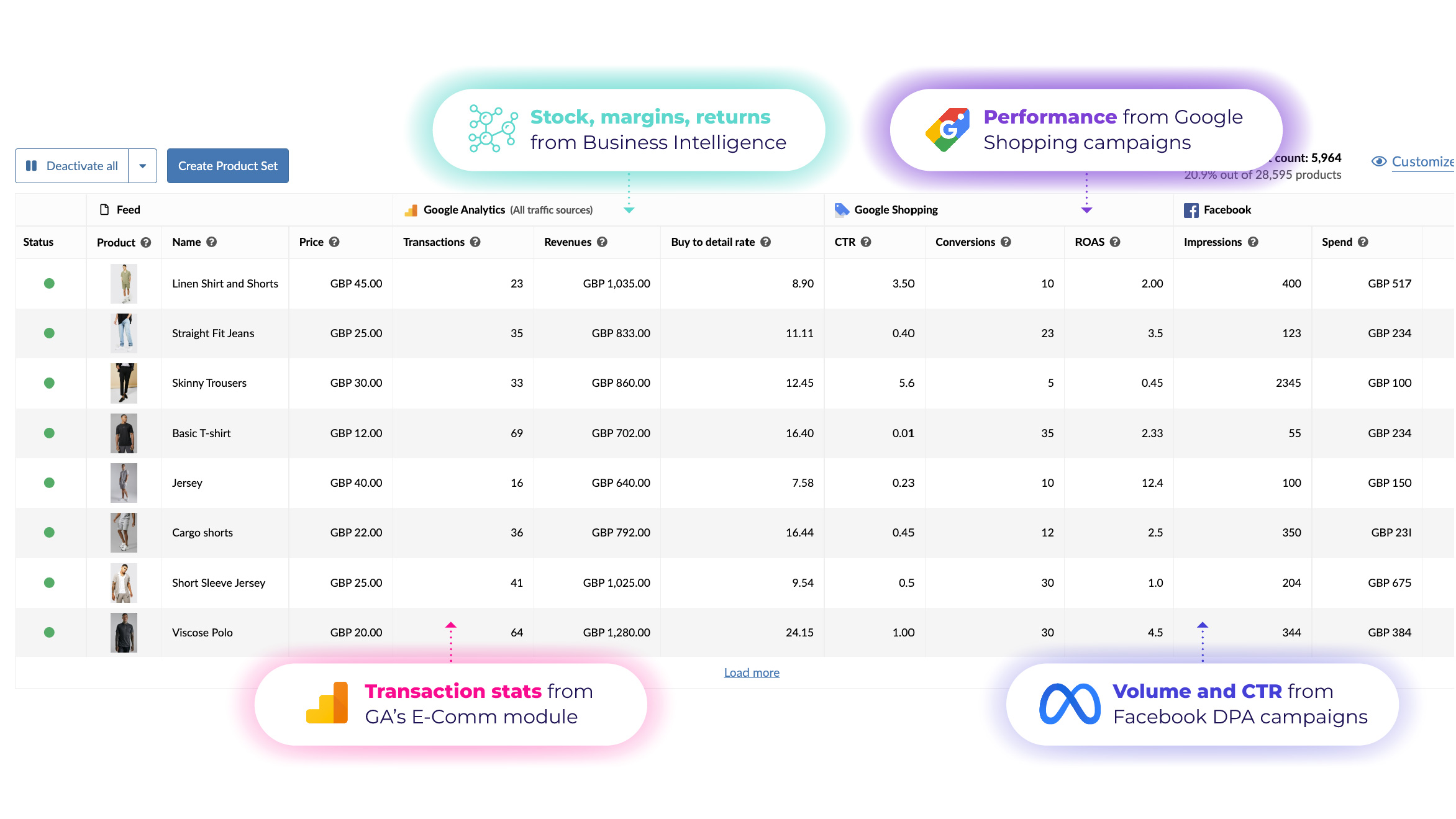This screenshot has width=1456, height=819.
Task: Click Create Product Set button
Action: tap(228, 166)
